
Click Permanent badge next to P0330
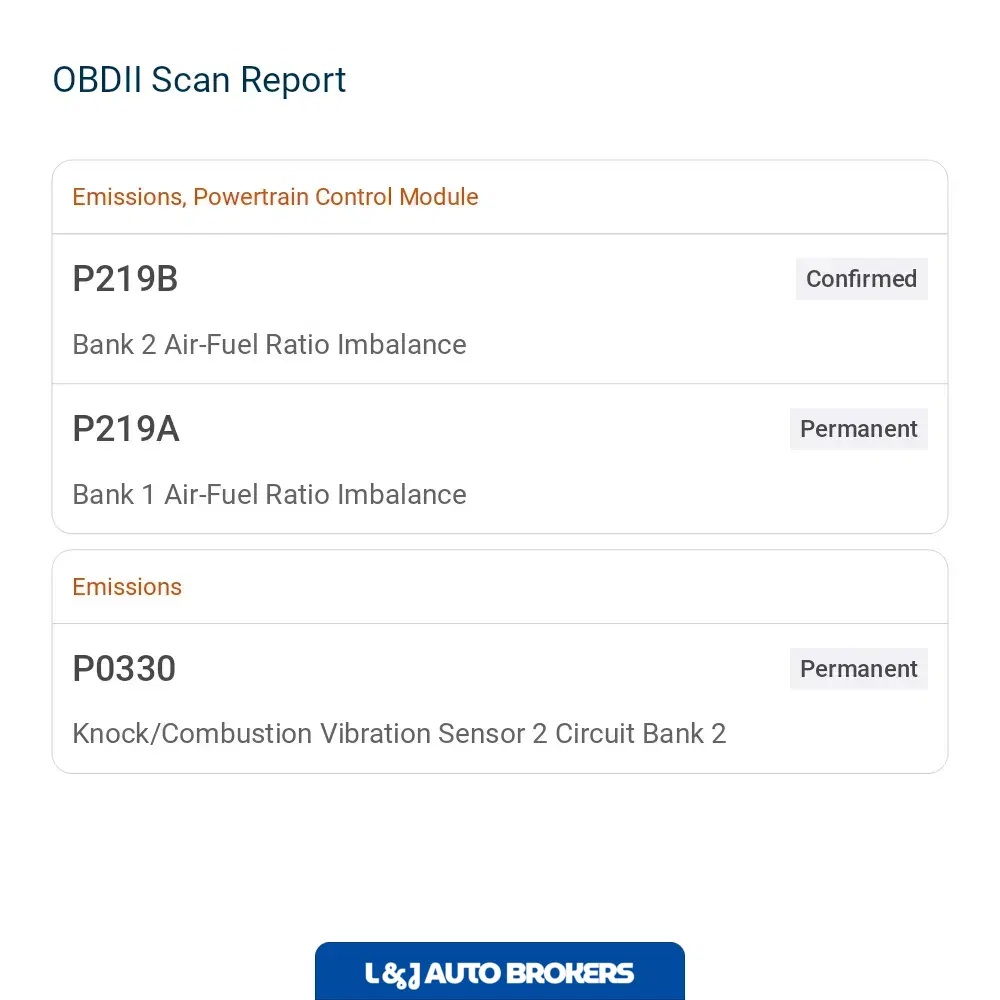pyautogui.click(x=858, y=669)
